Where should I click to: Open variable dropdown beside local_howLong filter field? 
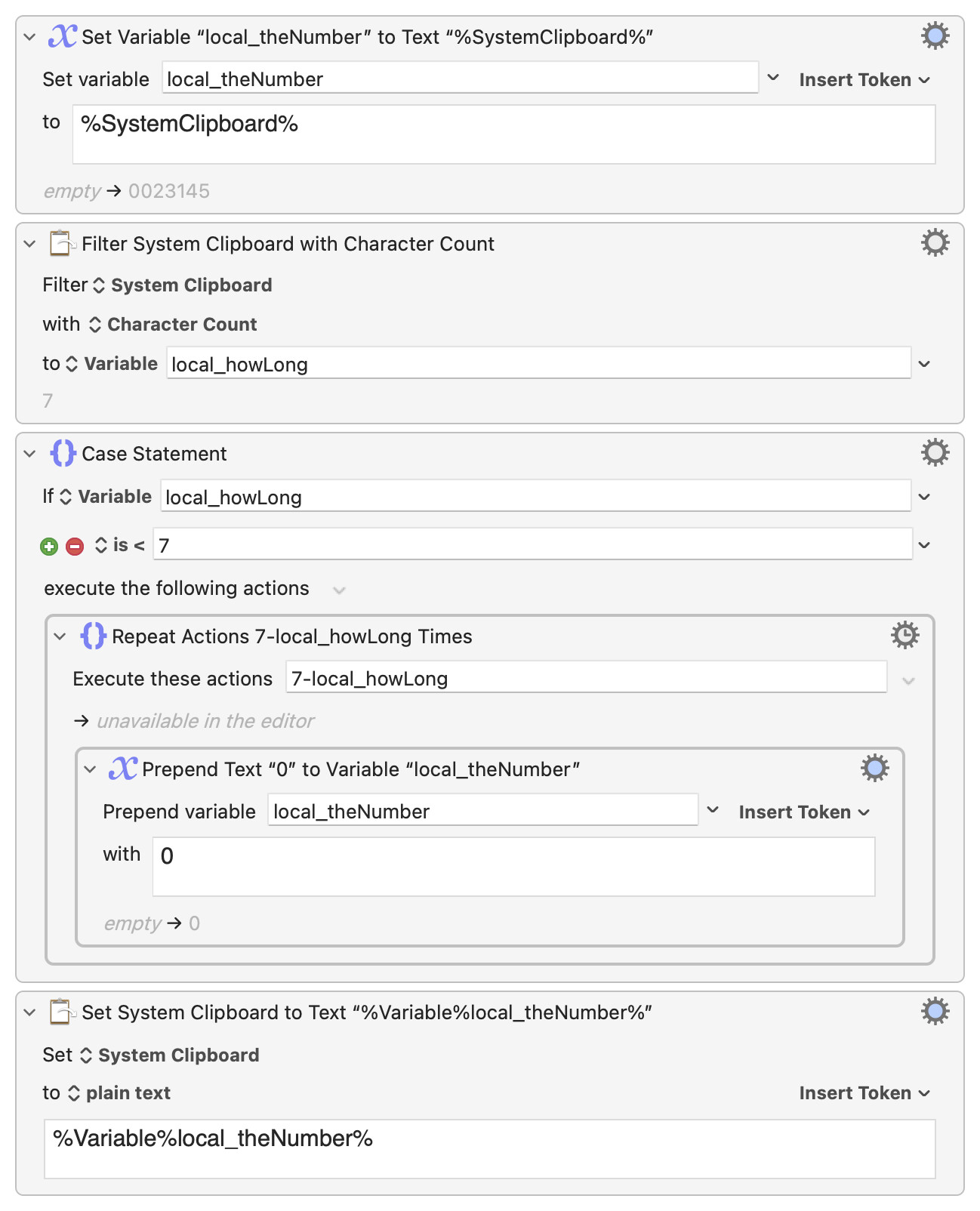pos(924,364)
